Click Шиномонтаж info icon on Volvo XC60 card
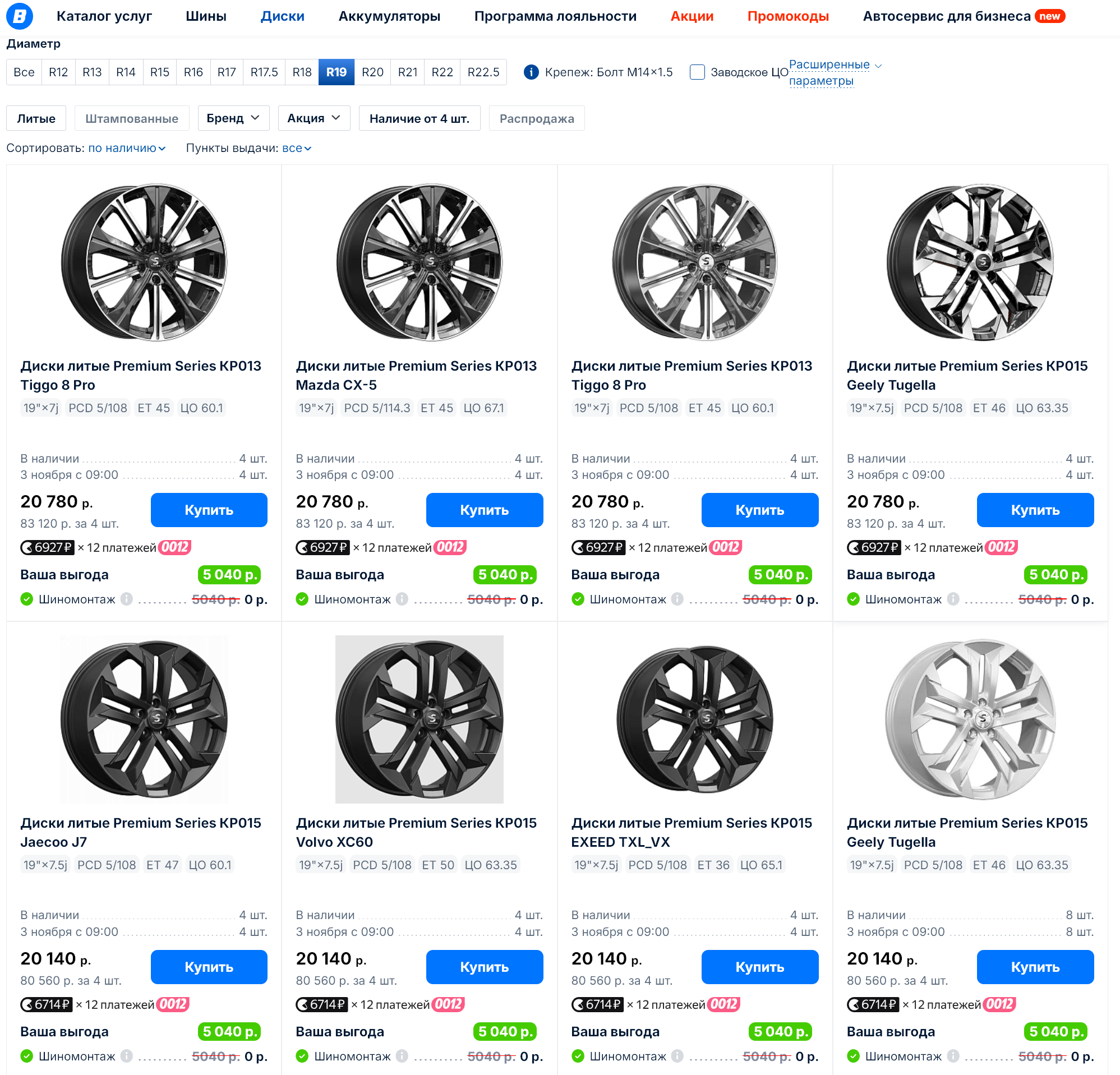The image size is (1120, 1075). (x=402, y=1055)
